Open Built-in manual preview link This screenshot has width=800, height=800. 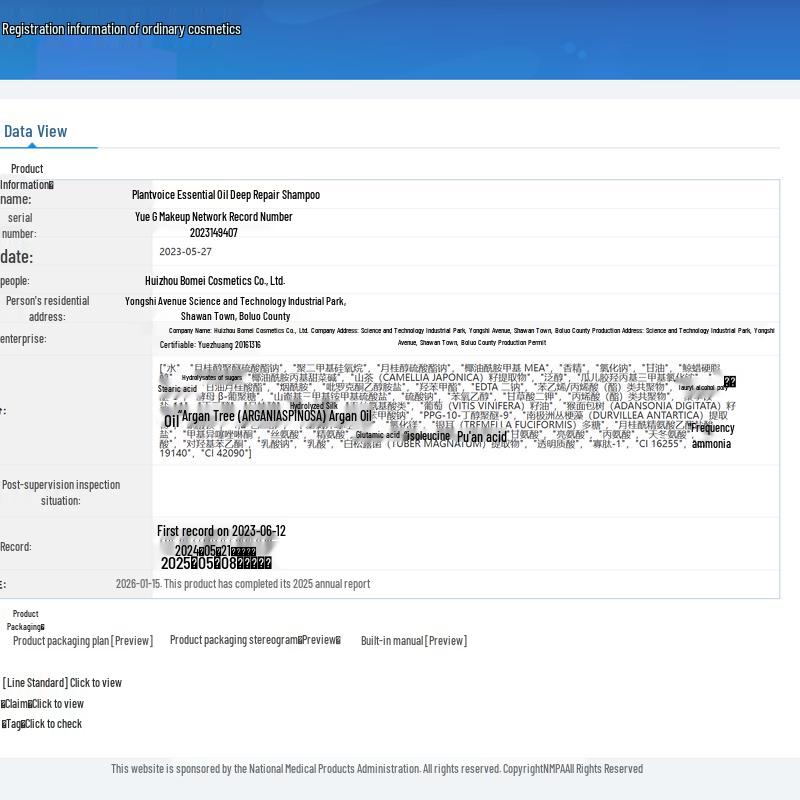point(414,641)
